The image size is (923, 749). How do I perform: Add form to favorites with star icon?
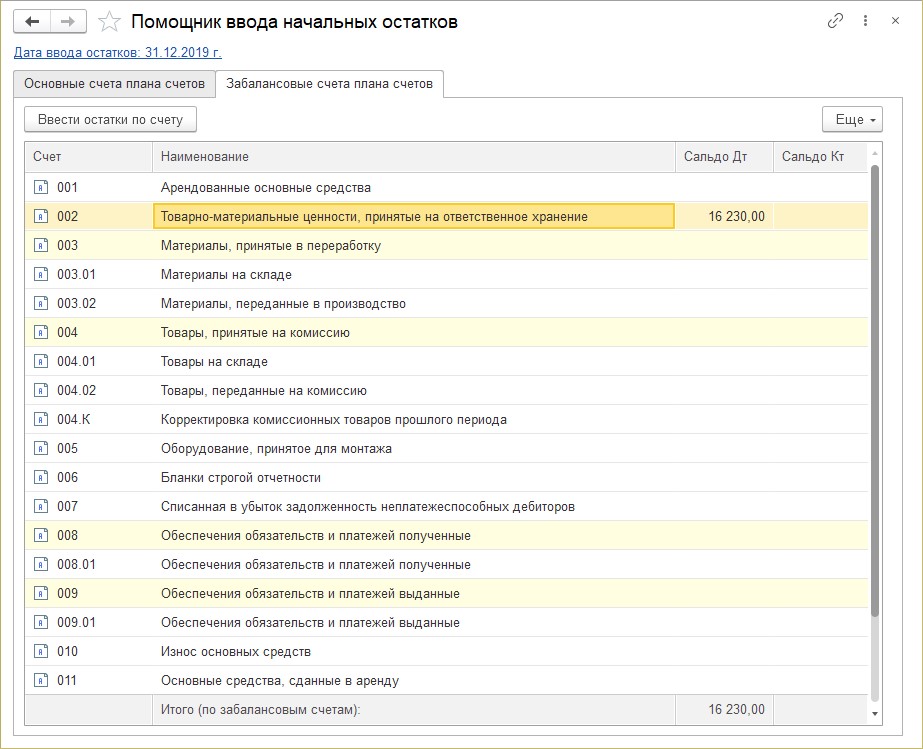(x=109, y=22)
